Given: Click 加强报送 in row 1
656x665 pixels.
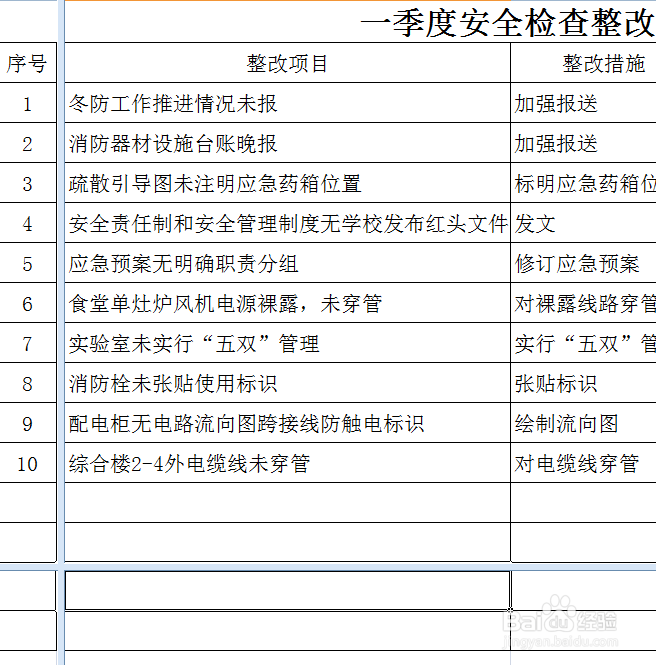Looking at the screenshot, I should (x=583, y=103).
